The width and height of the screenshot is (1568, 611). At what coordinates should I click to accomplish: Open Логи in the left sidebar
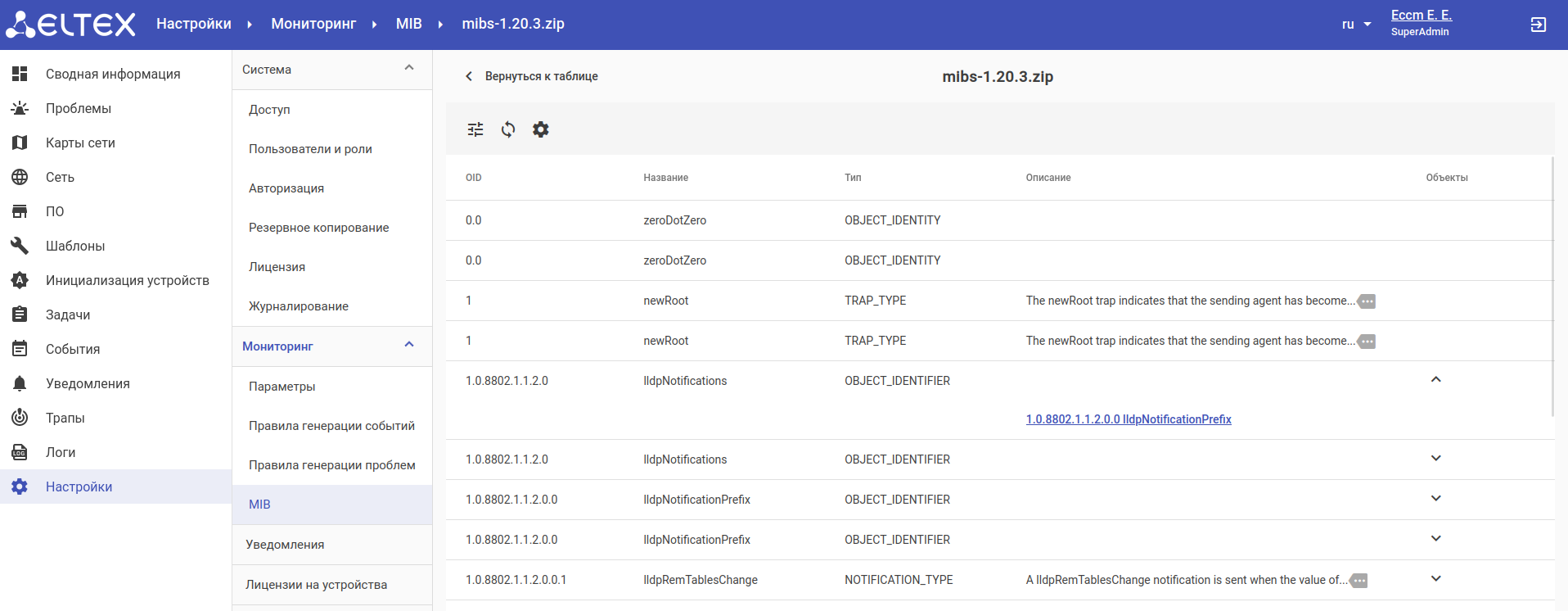coord(61,452)
